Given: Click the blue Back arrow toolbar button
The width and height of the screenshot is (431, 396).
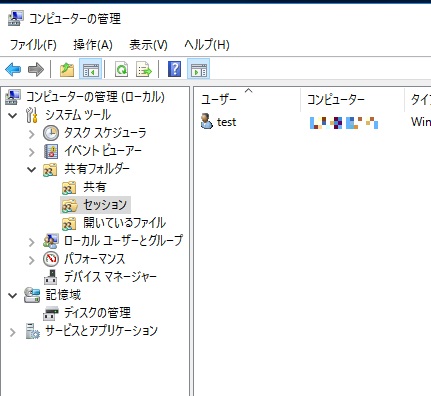Looking at the screenshot, I should (x=13, y=69).
